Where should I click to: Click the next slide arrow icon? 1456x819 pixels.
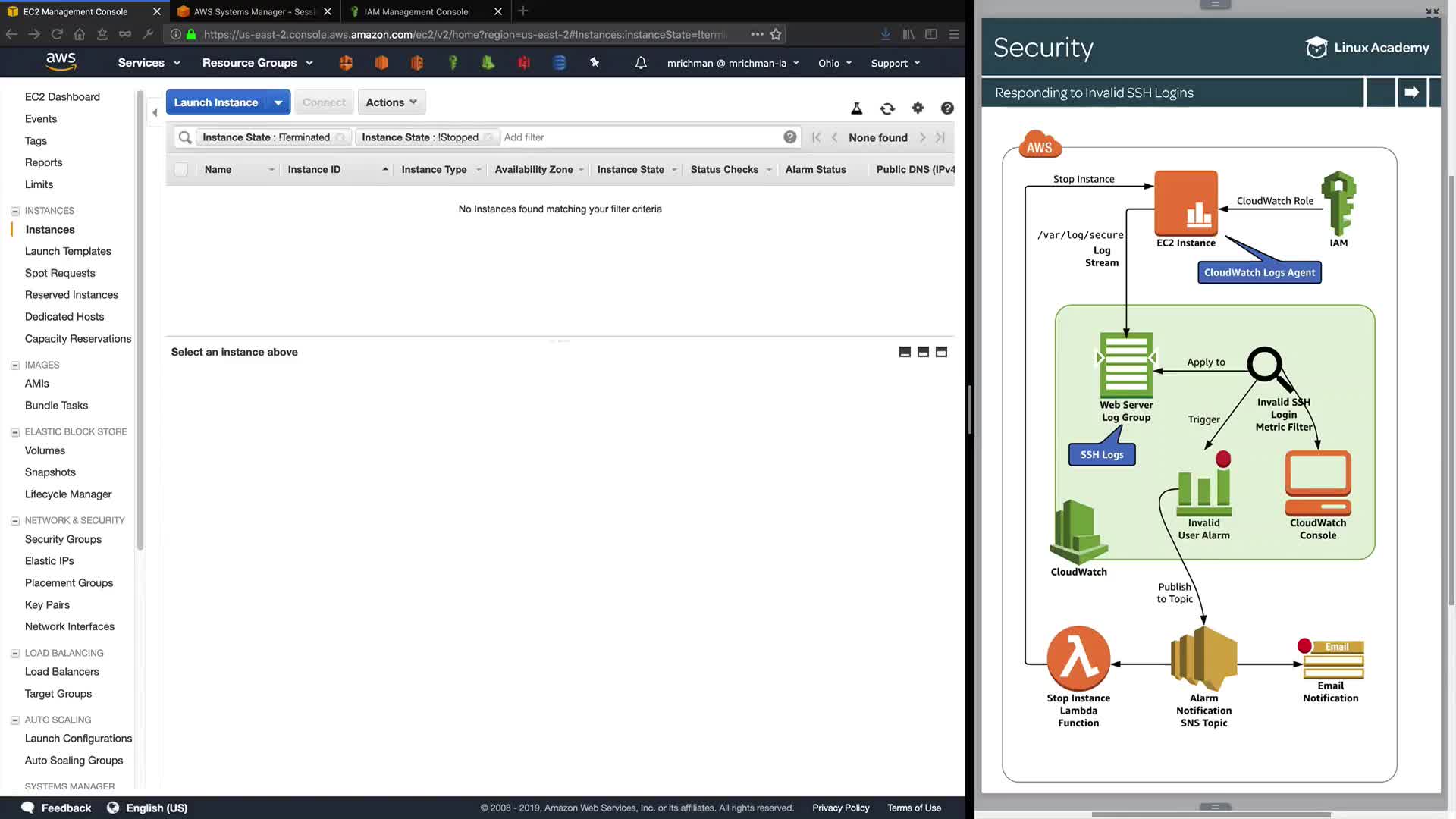click(x=1411, y=93)
